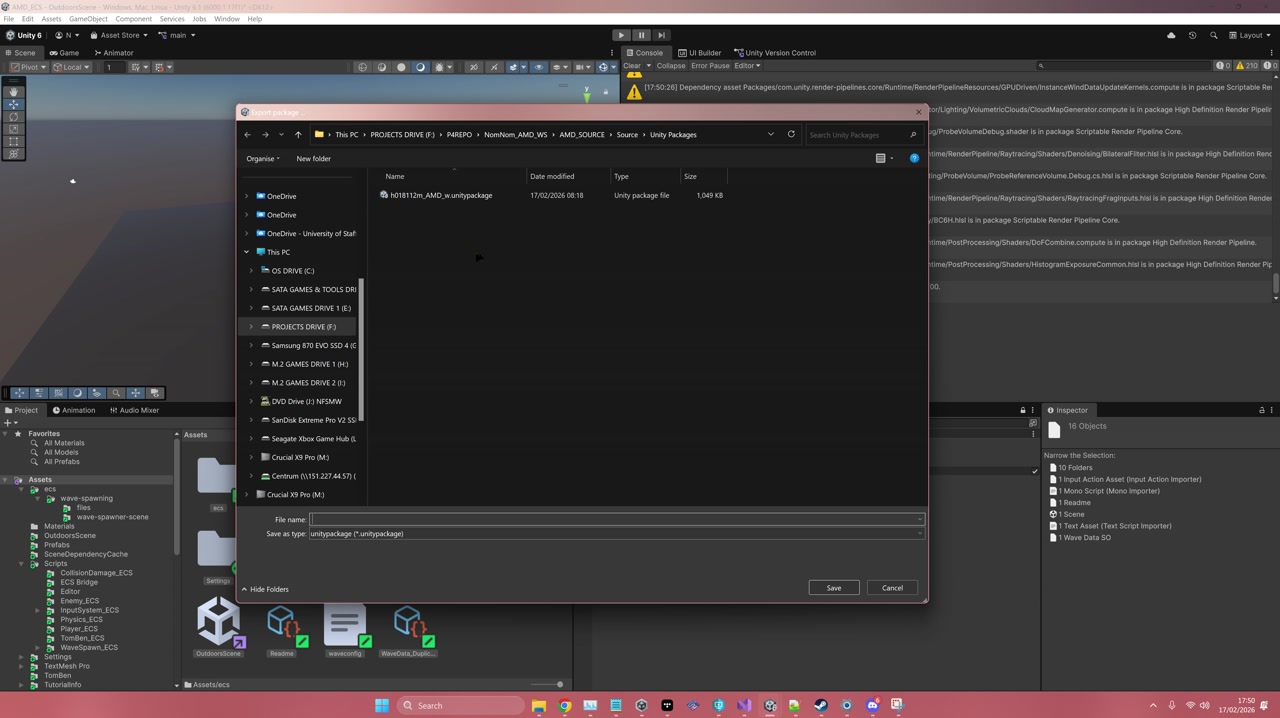Open the Pivot handle position dropdown
Screen dimensions: 1280x718
(28, 67)
